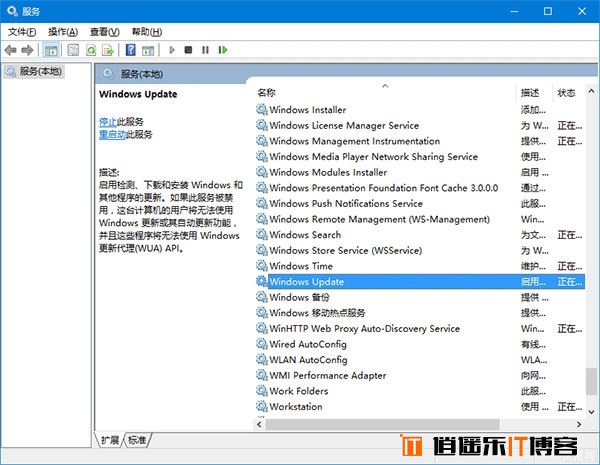Click the gear icon for Workstation
The height and width of the screenshot is (465, 600).
[x=262, y=406]
